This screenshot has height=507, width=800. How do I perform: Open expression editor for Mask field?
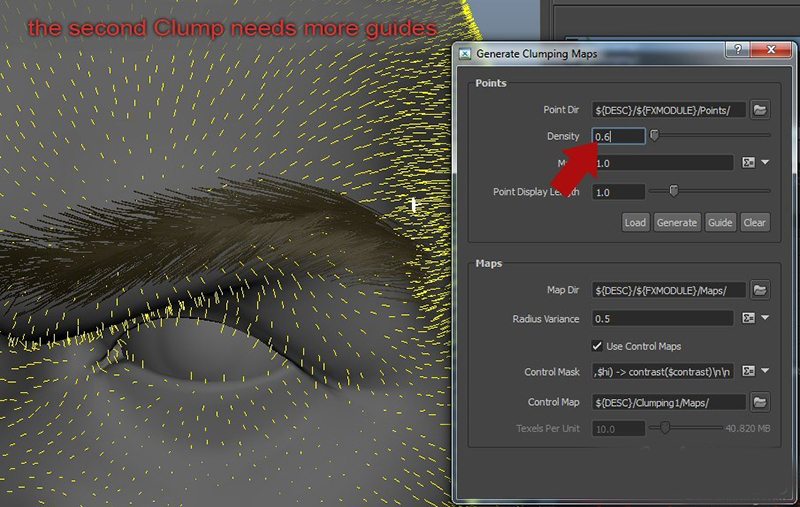748,163
